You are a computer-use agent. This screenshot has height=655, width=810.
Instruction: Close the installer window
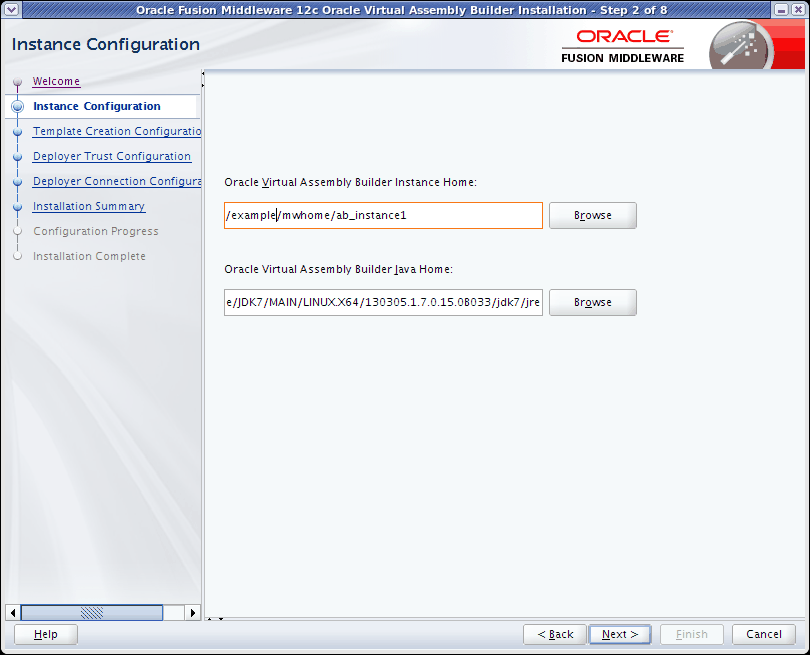798,10
